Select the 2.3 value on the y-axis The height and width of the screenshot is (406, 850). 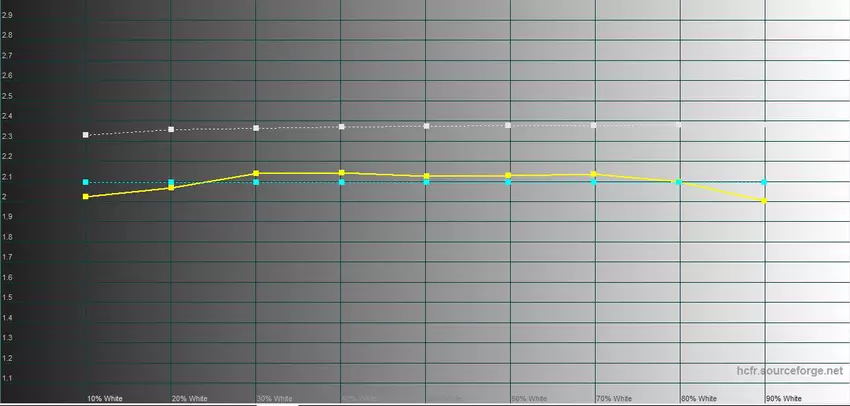point(8,136)
